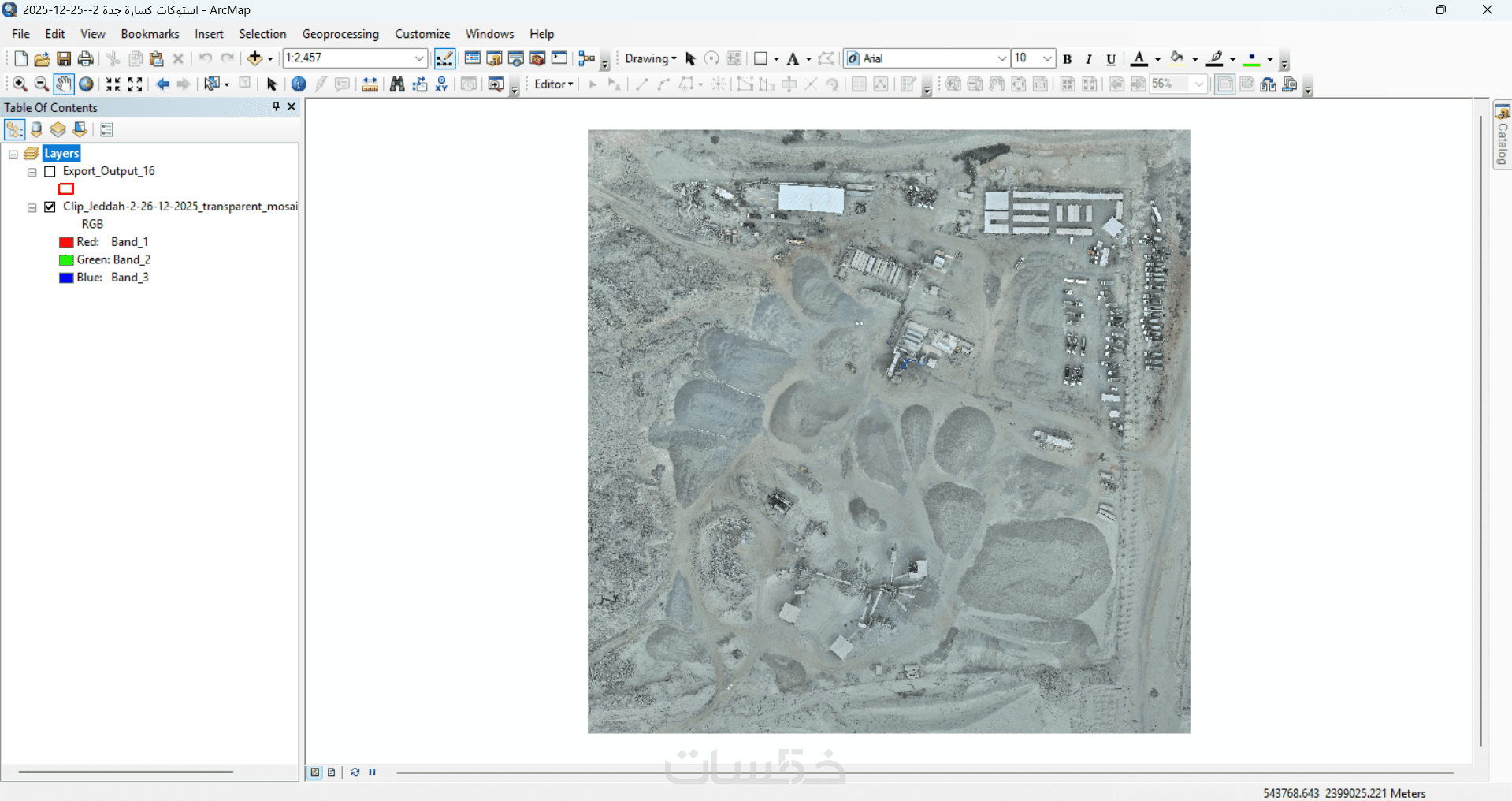Open the Customize menu

pos(422,34)
